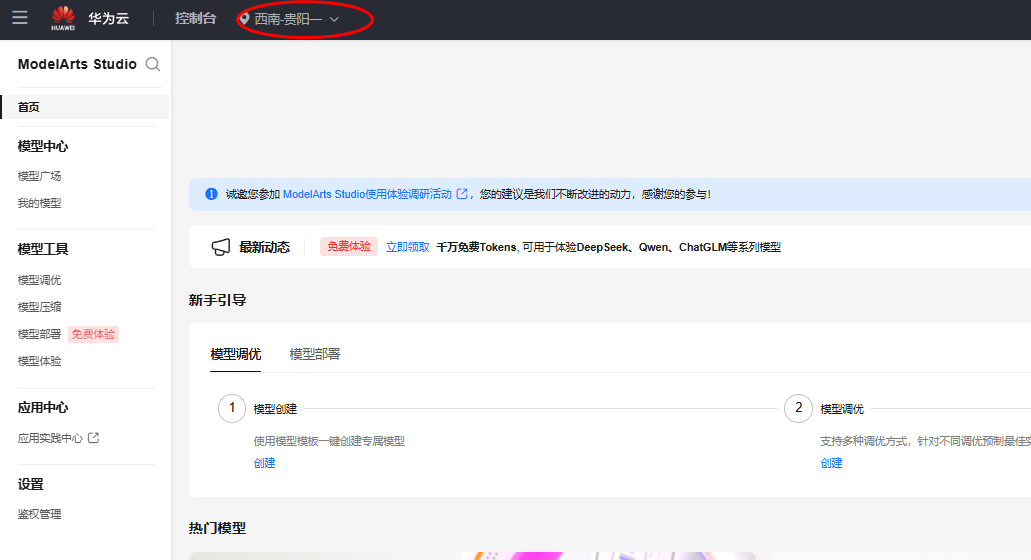The width and height of the screenshot is (1031, 560).
Task: Click the 新手引导 heading
Action: (217, 300)
